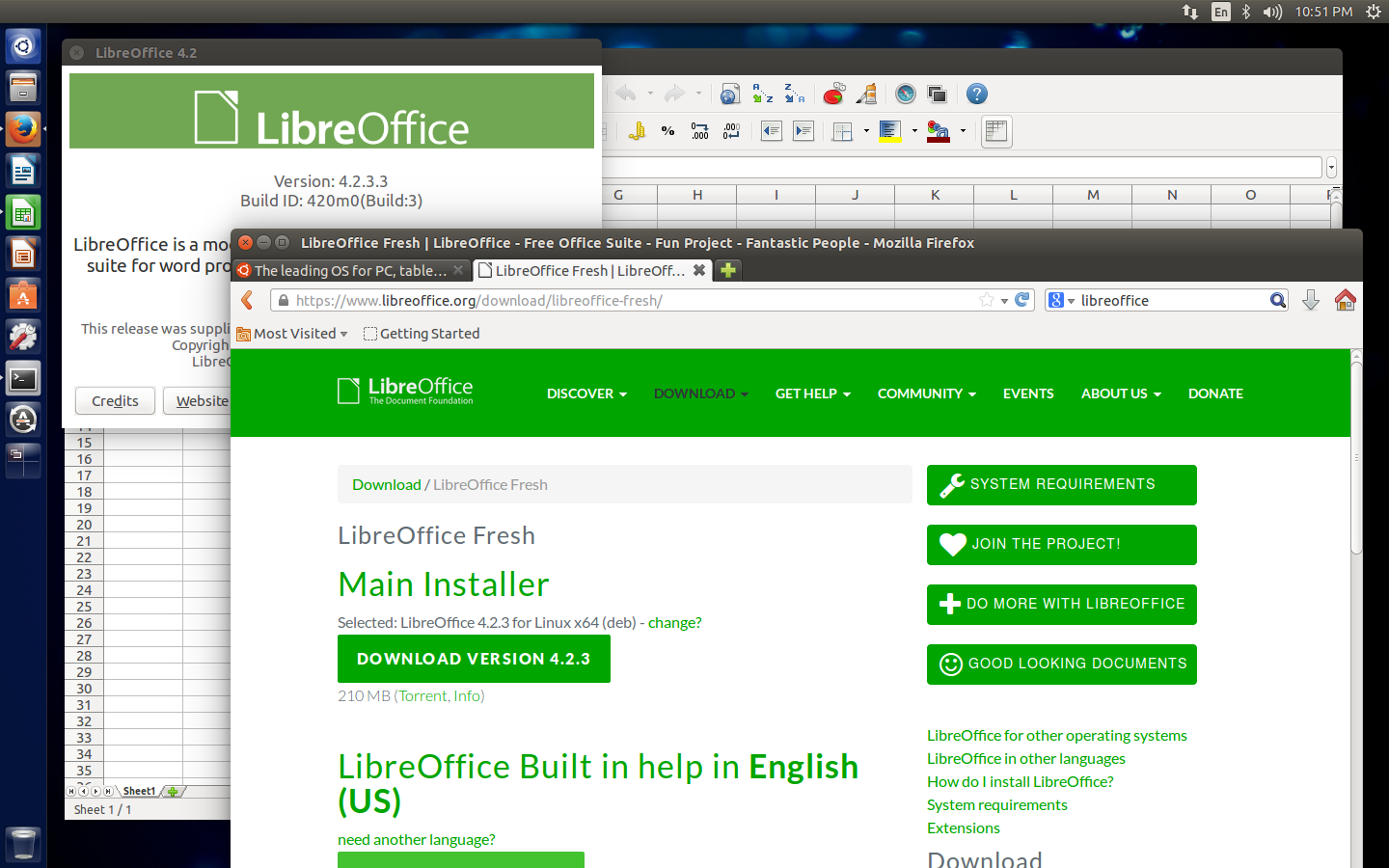Open the Undo history dropdown arrow
This screenshot has height=868, width=1389.
coord(650,94)
